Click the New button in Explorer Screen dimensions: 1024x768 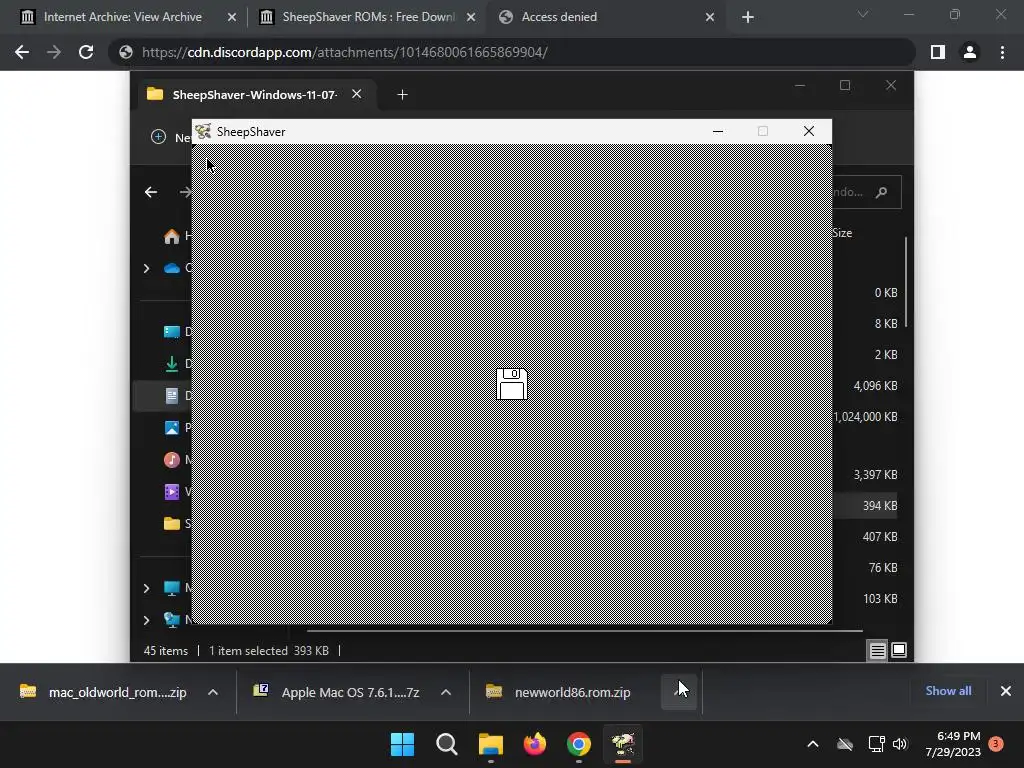pos(170,137)
